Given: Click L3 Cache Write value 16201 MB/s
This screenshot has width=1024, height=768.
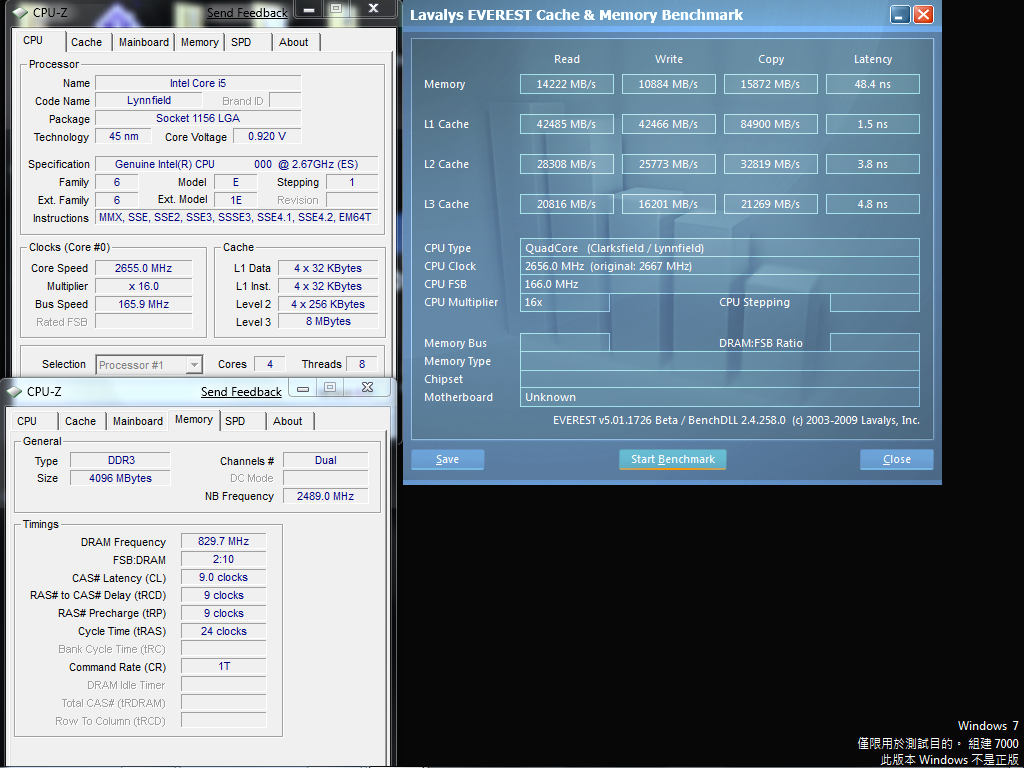Looking at the screenshot, I should (x=669, y=204).
